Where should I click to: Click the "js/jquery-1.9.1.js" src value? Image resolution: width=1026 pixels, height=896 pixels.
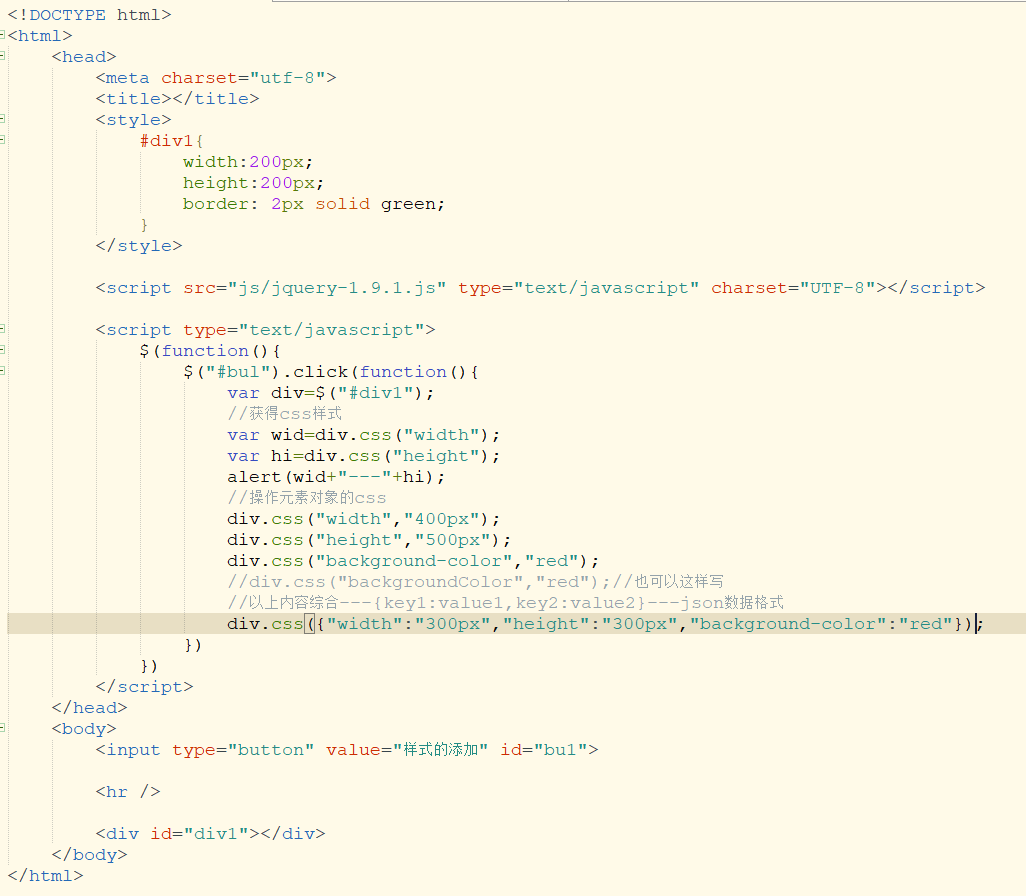coord(337,288)
